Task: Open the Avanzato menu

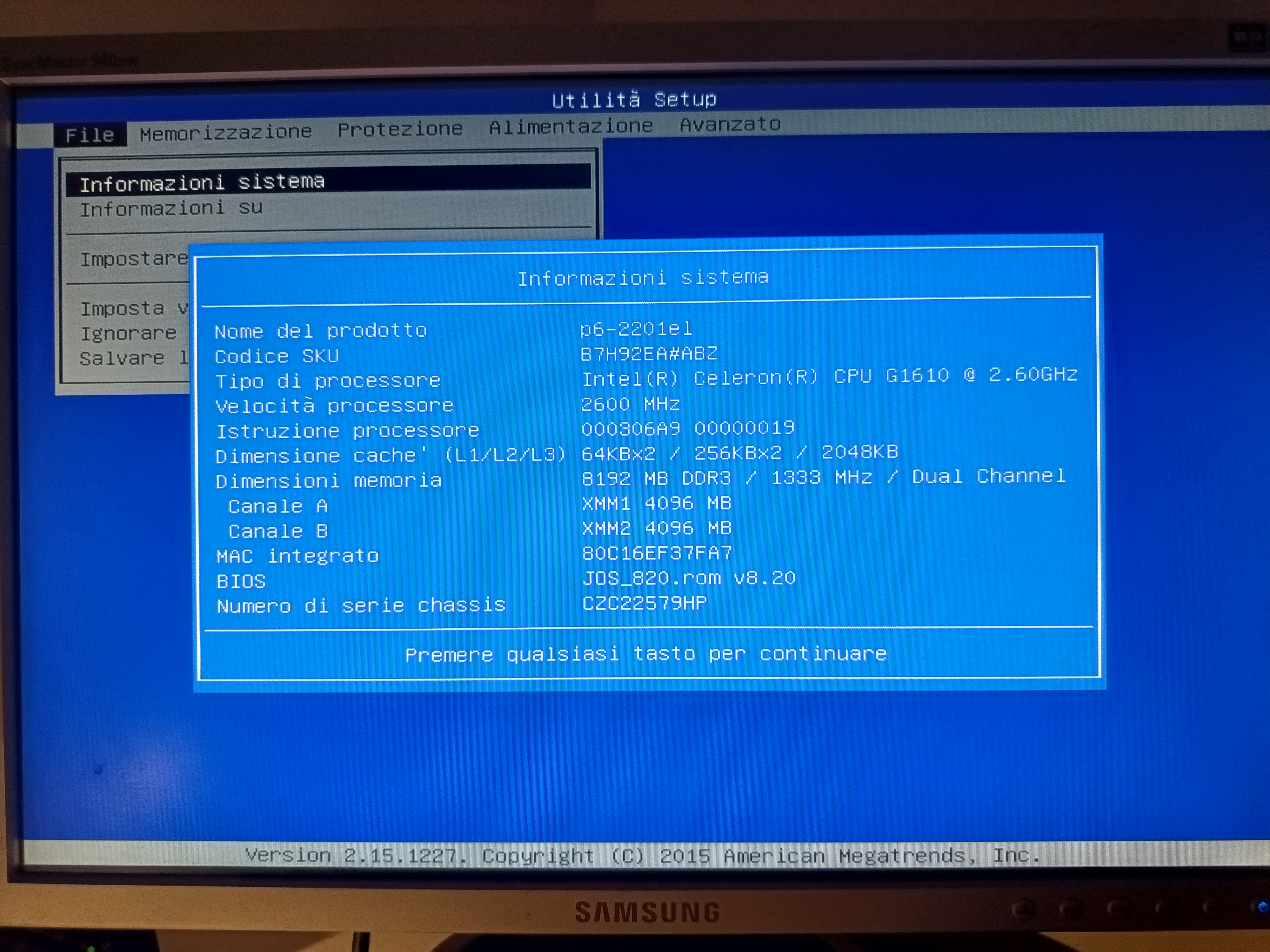Action: (x=730, y=124)
